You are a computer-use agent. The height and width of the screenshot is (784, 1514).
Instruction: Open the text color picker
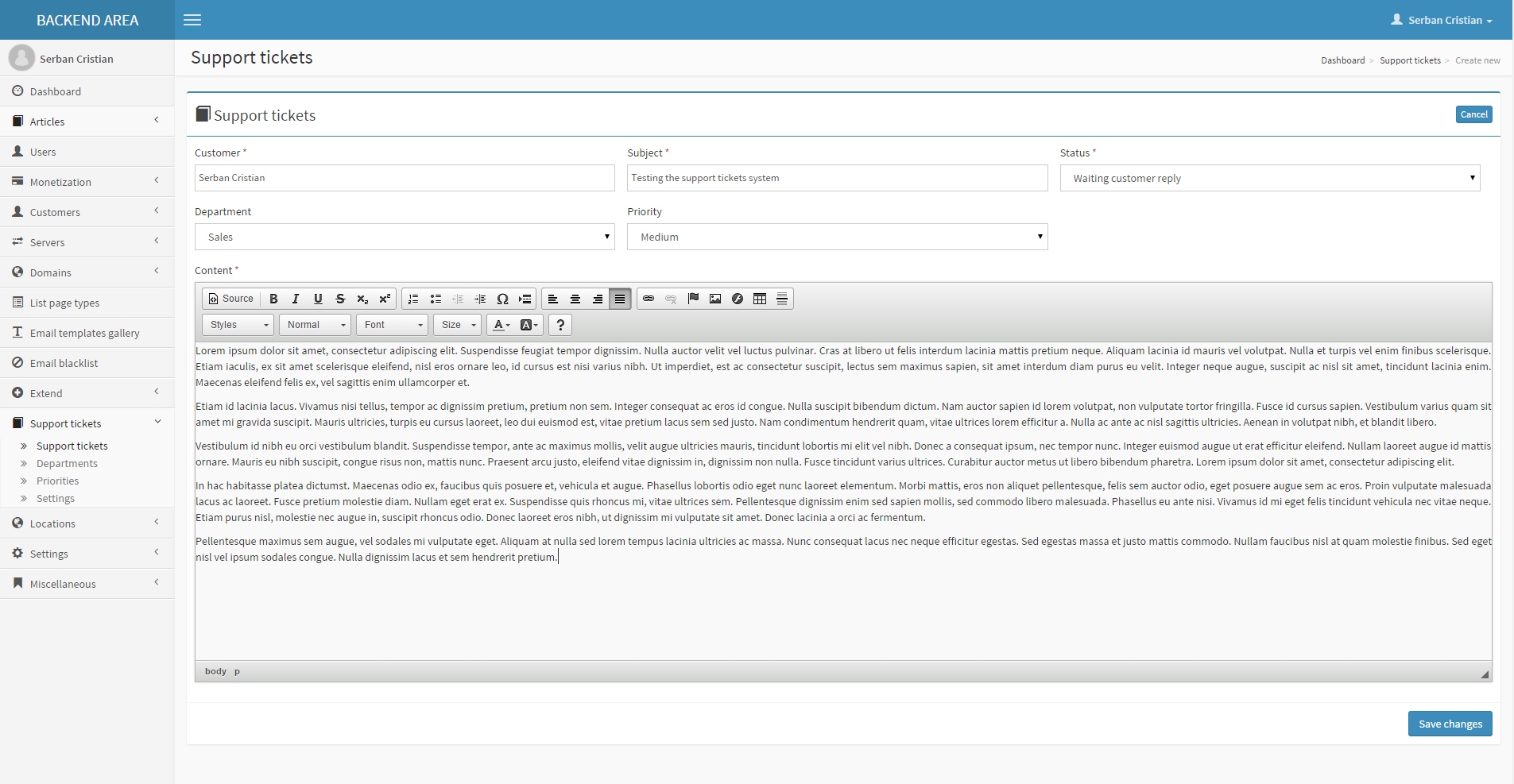(x=501, y=325)
